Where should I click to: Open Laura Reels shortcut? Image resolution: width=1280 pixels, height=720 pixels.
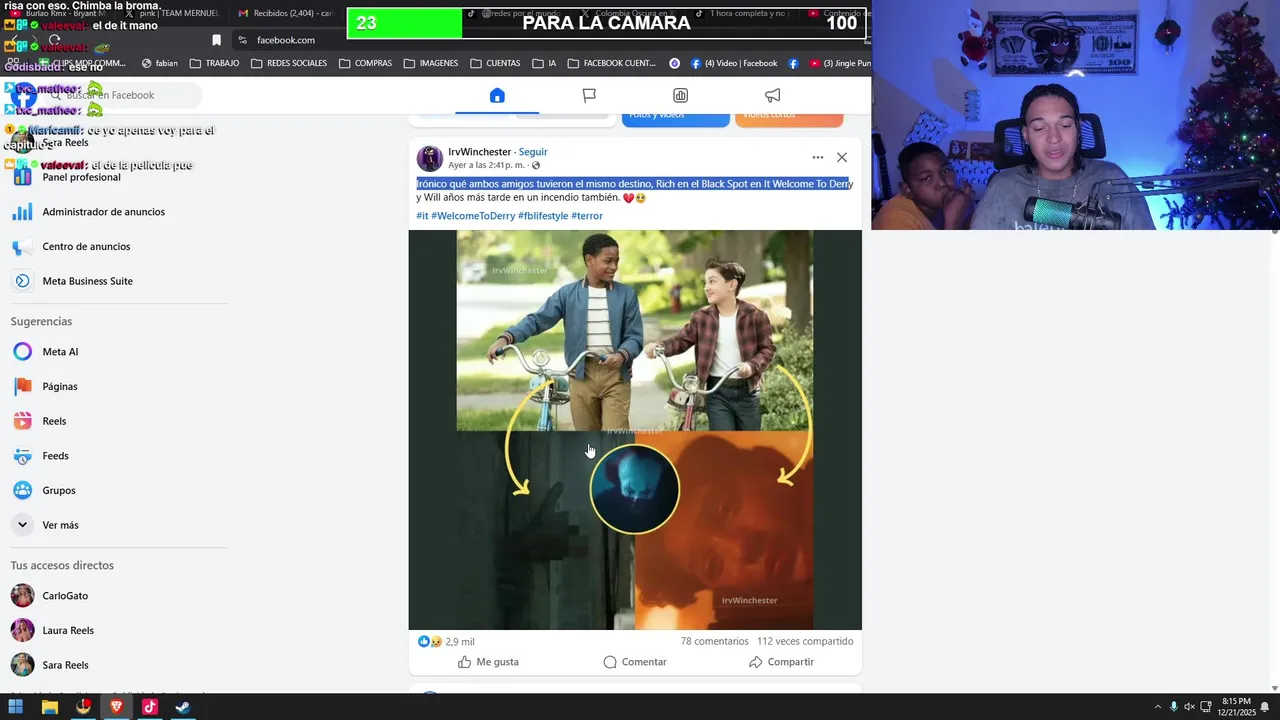coord(68,631)
